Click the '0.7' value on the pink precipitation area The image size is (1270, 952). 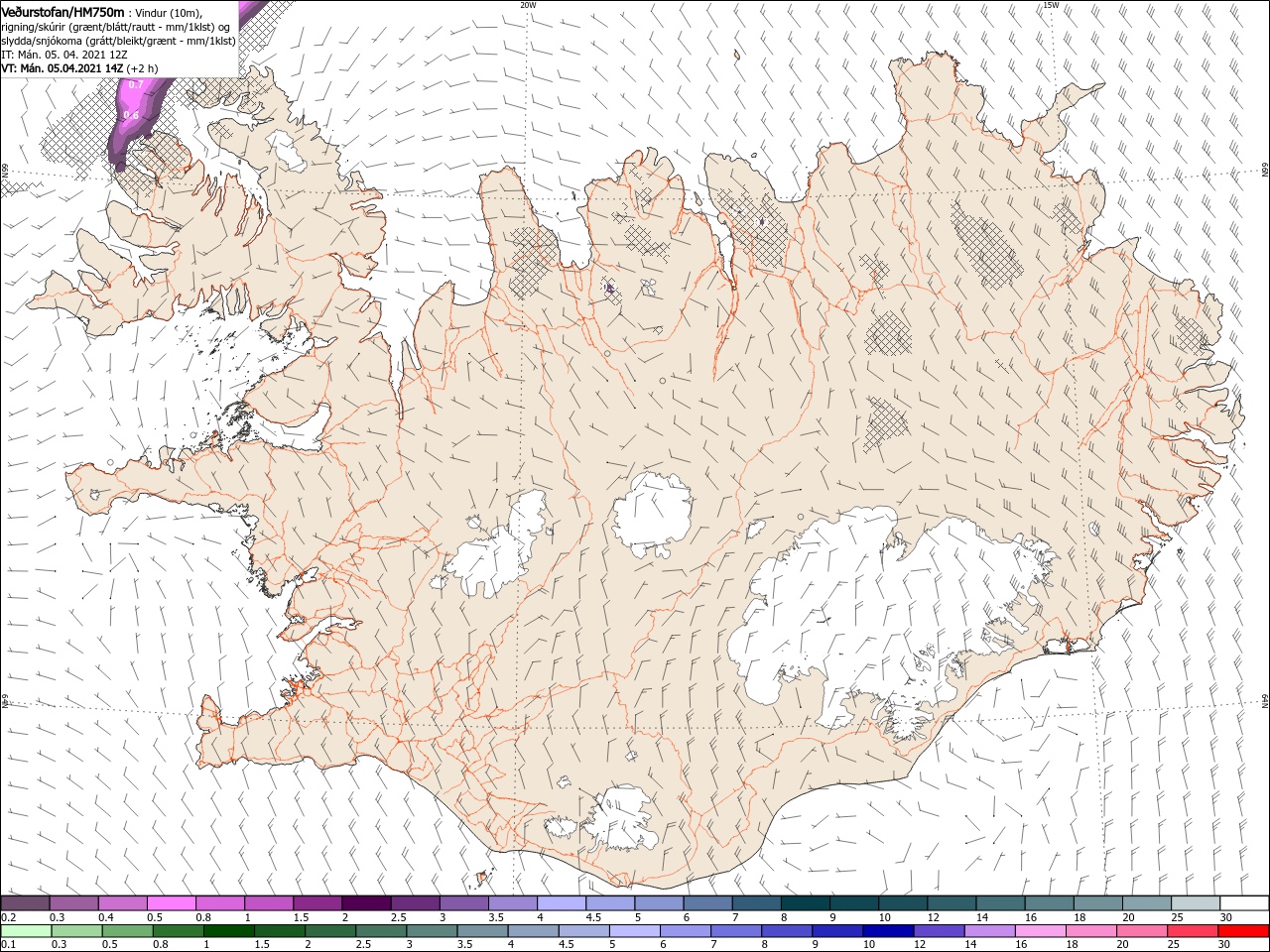pyautogui.click(x=136, y=85)
